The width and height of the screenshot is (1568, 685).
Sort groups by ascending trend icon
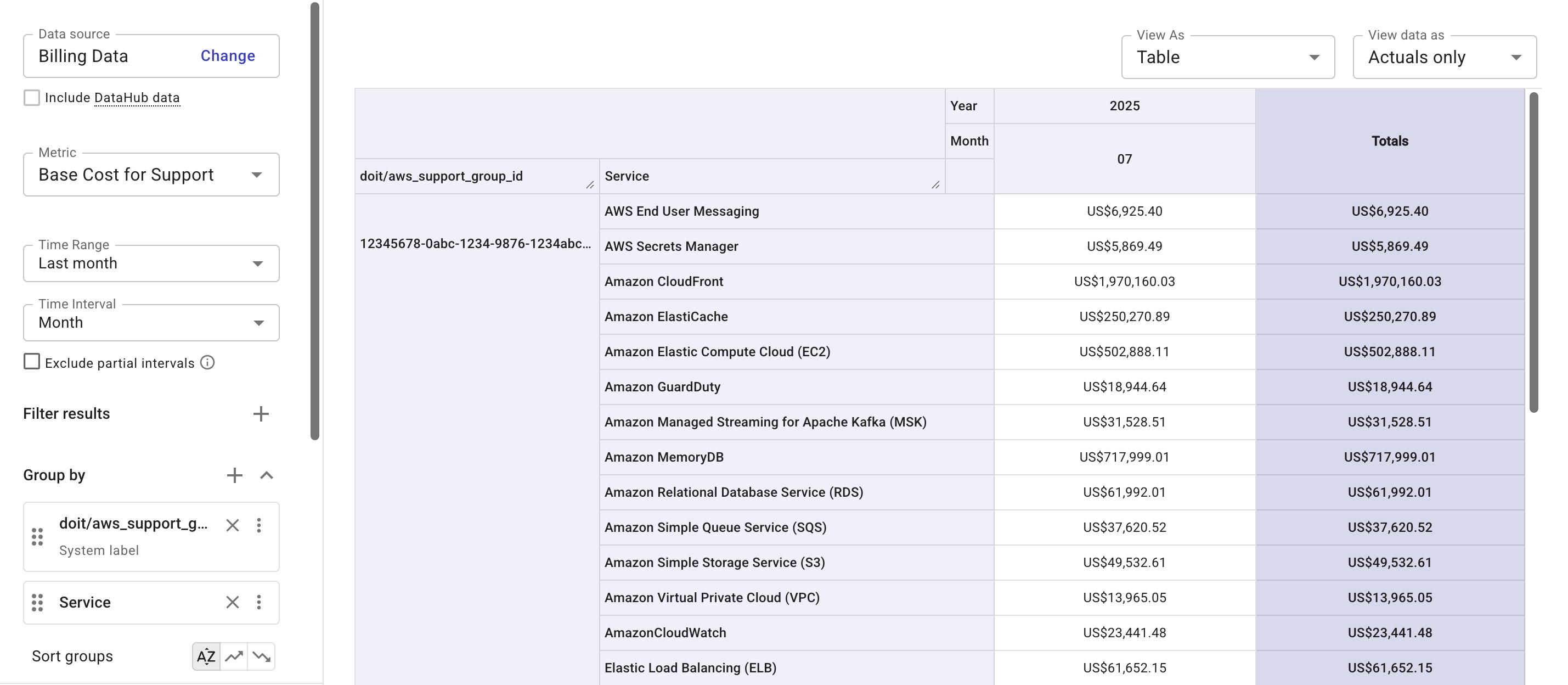pyautogui.click(x=234, y=656)
